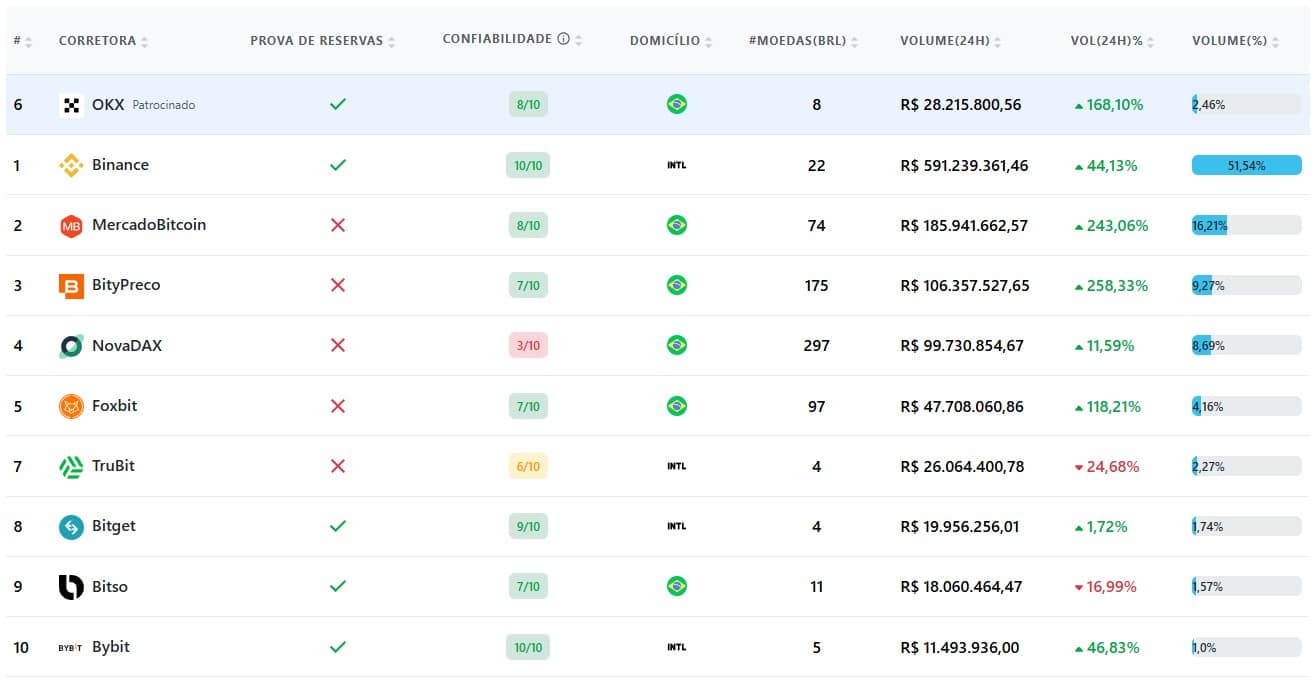
Task: Click the 6/10 reliability badge for TruBit
Action: (528, 466)
